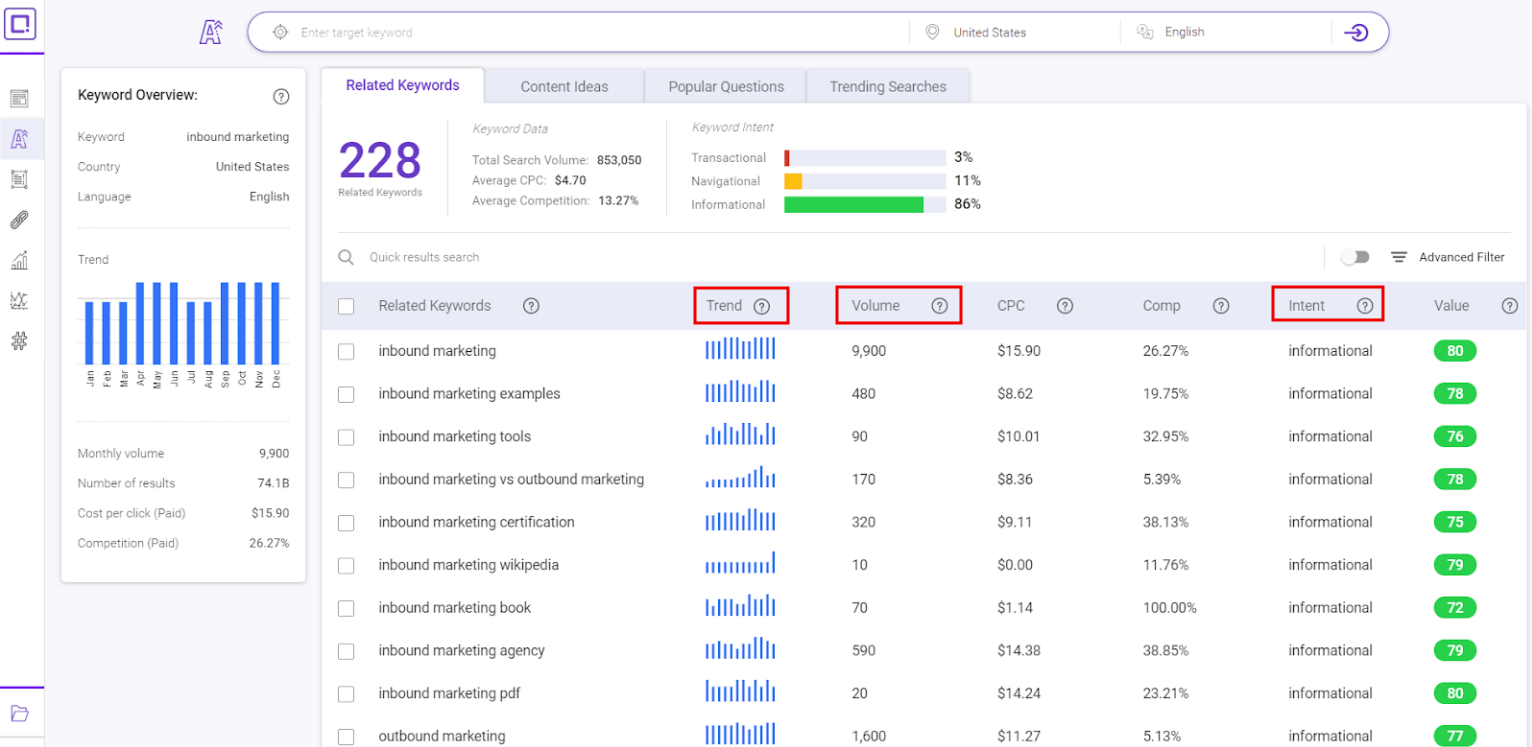Select the inbound marketing vs outbound marketing checkbox
Viewport: 1532px width, 747px height.
coord(346,480)
